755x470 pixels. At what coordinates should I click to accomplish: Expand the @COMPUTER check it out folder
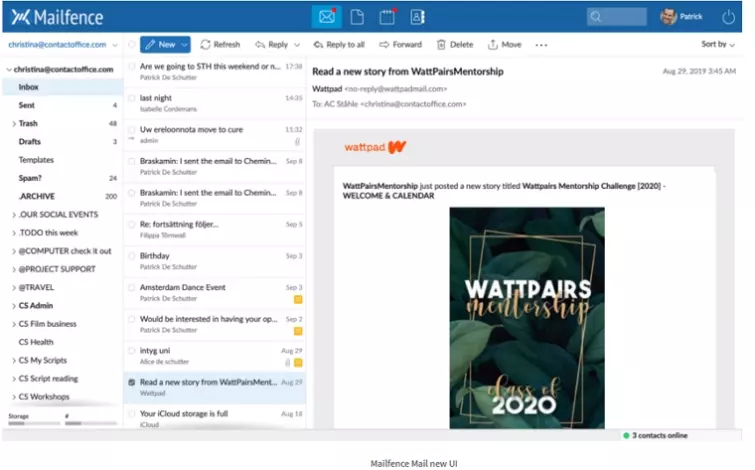tap(14, 251)
